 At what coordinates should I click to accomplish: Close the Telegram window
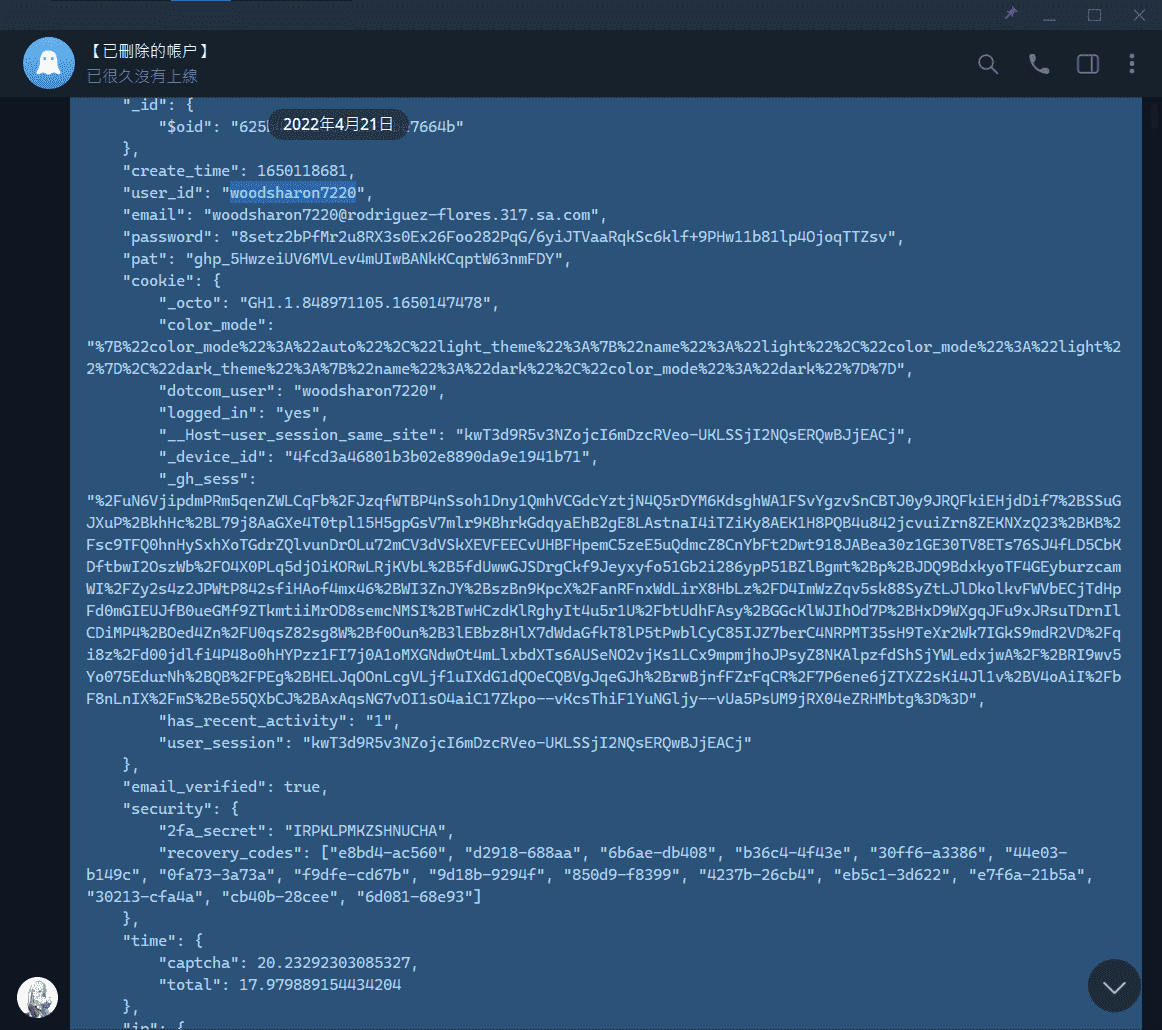click(1138, 14)
